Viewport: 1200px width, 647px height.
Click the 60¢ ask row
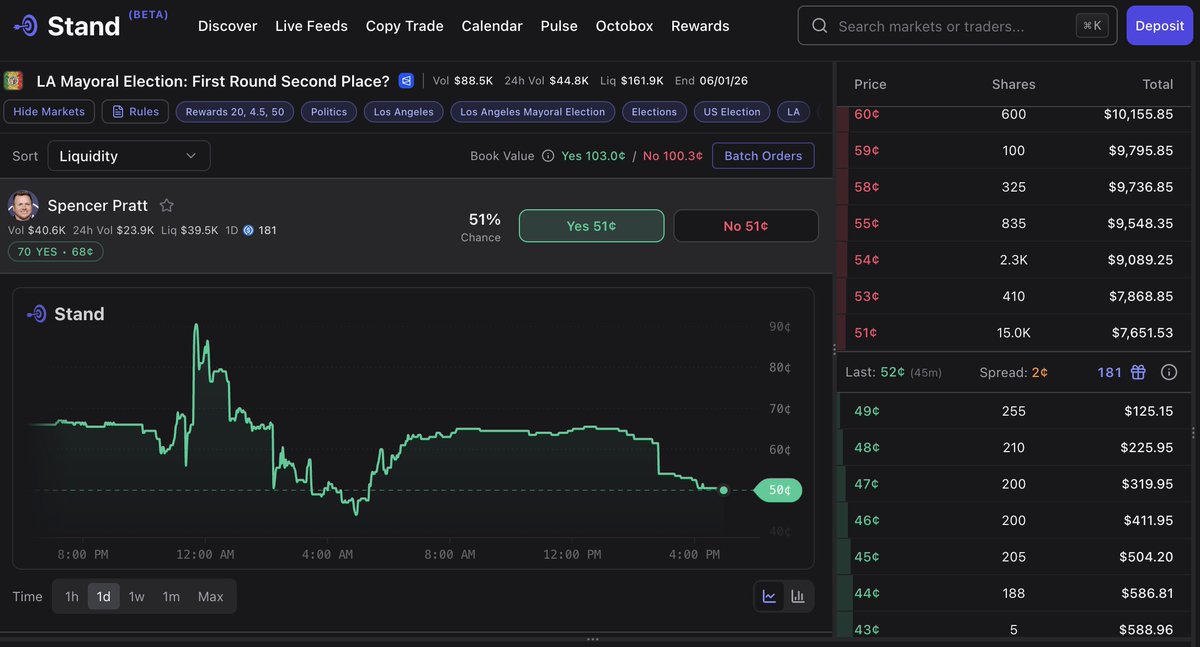coord(1013,114)
